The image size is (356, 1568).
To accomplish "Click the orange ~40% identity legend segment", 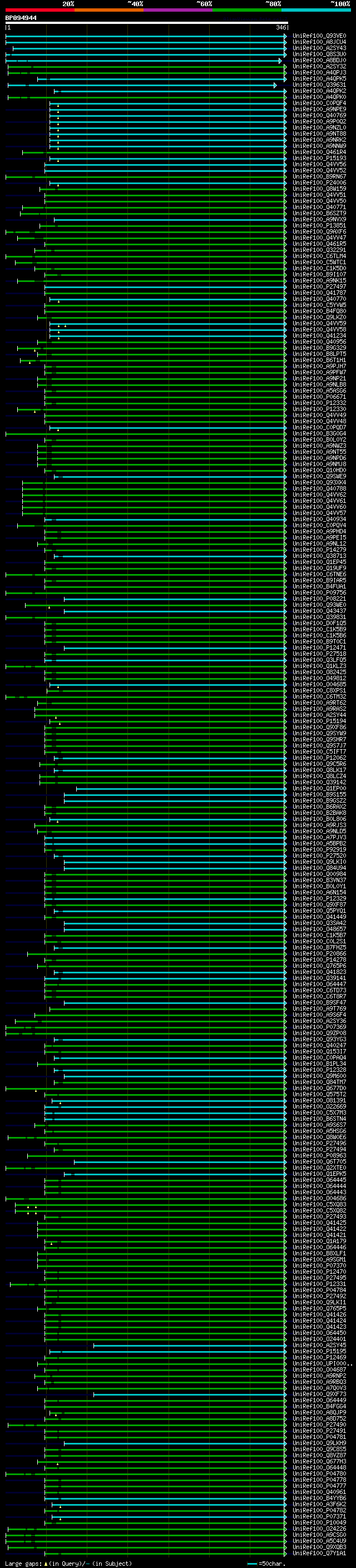I will 109,10.
